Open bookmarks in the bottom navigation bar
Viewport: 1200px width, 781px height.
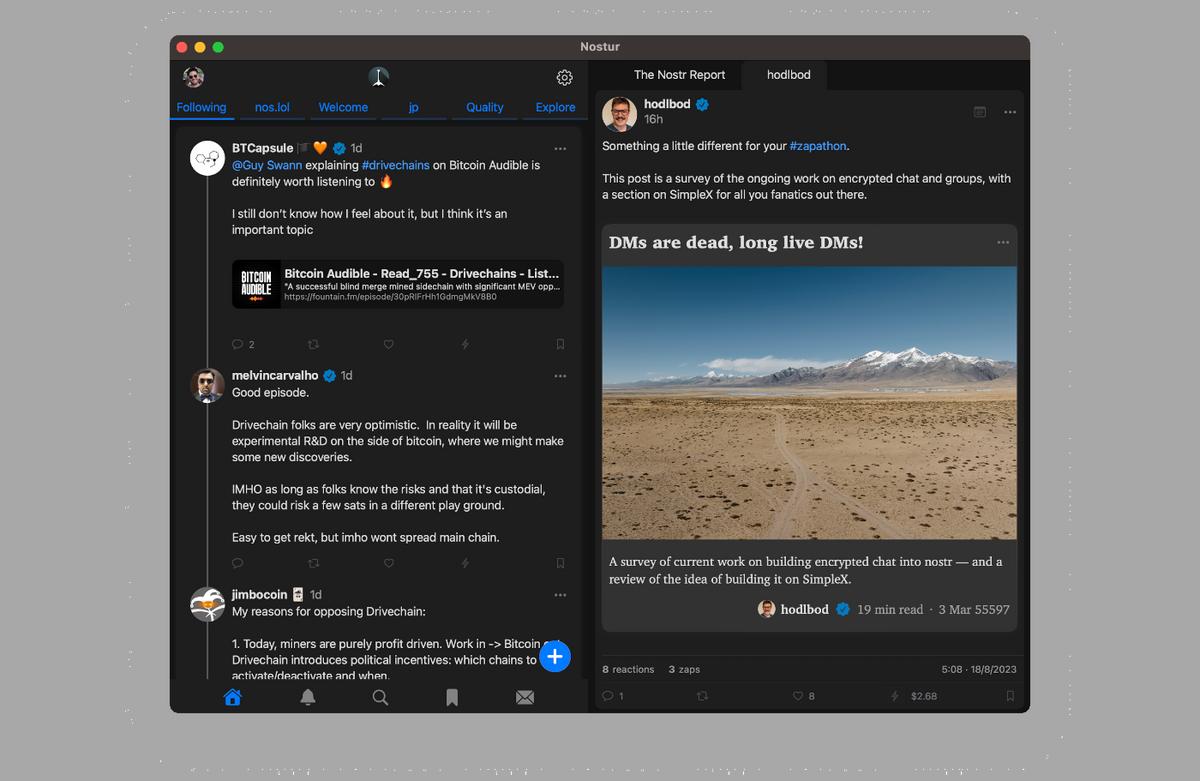coord(452,697)
